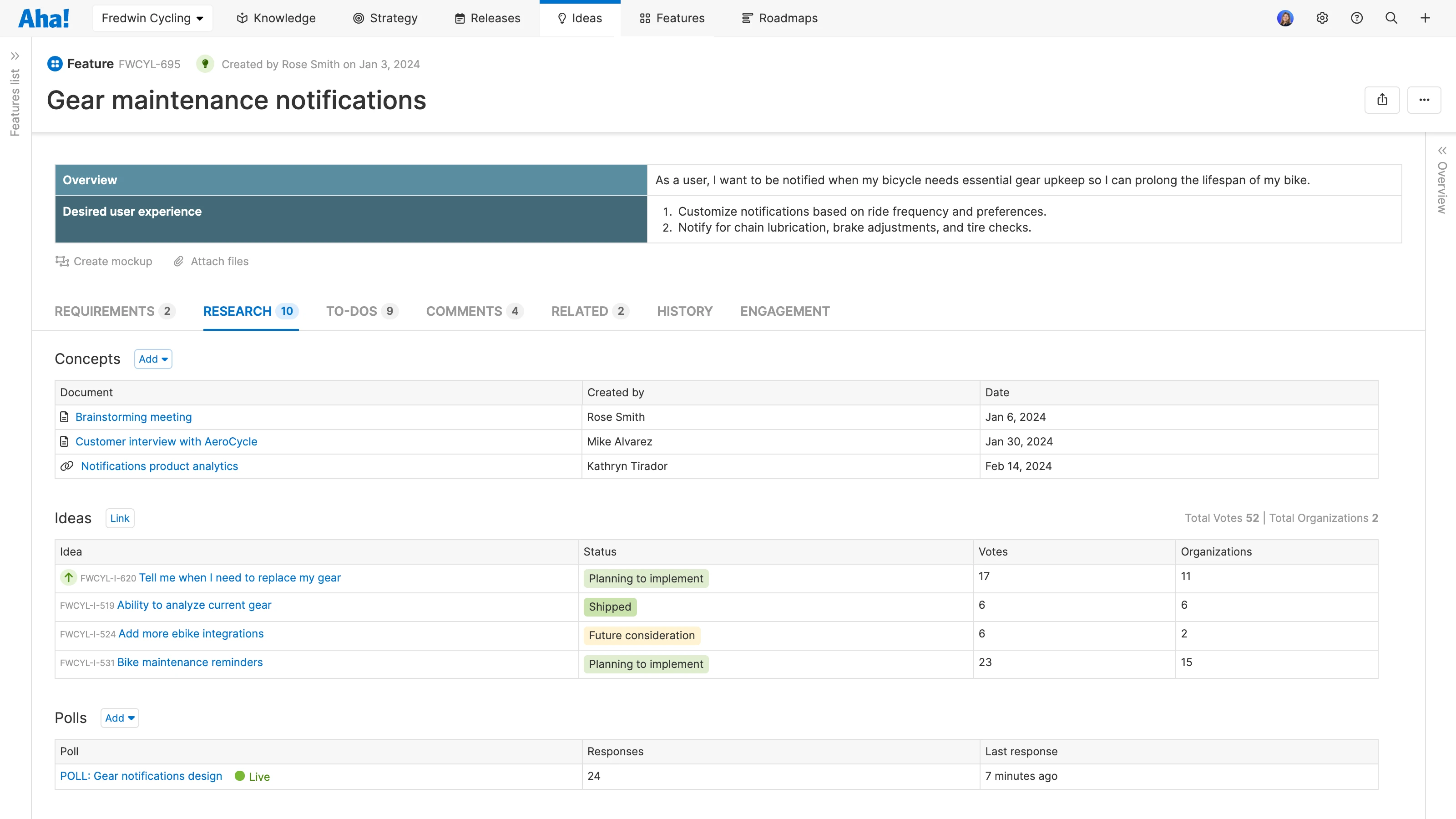
Task: Open the Brainstorming meeting document
Action: click(x=133, y=417)
